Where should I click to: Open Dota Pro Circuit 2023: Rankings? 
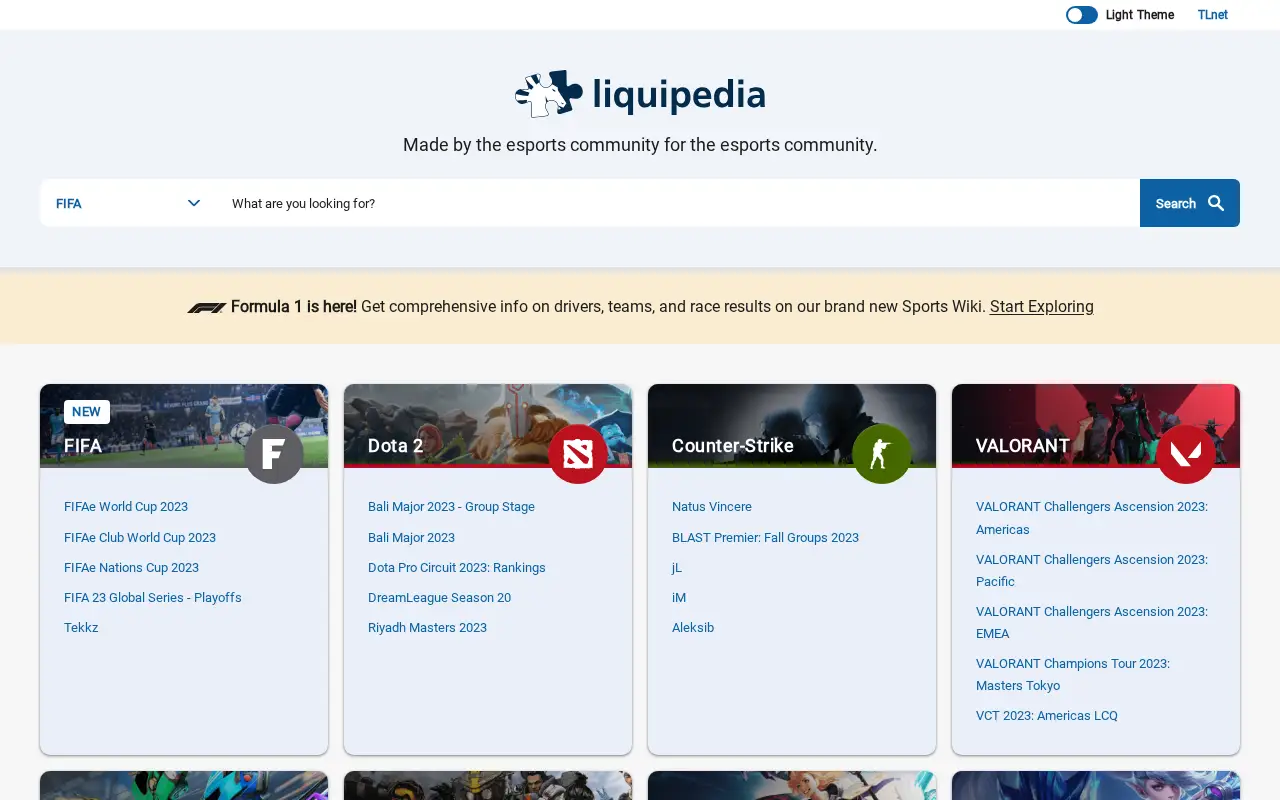(457, 567)
